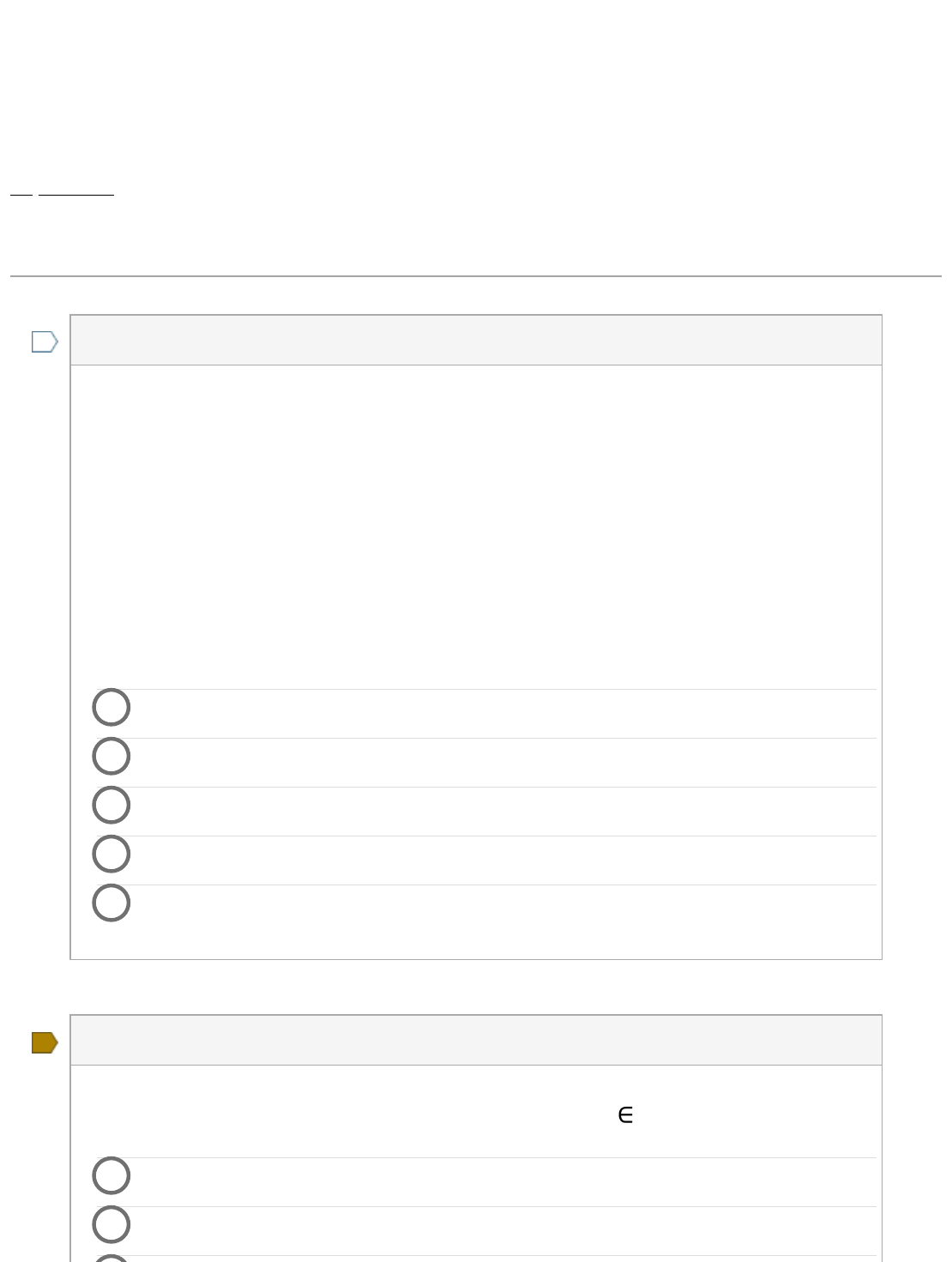952x1262 pixels.
Task: Select the fourth answer choice of question one
Action: [x=111, y=854]
